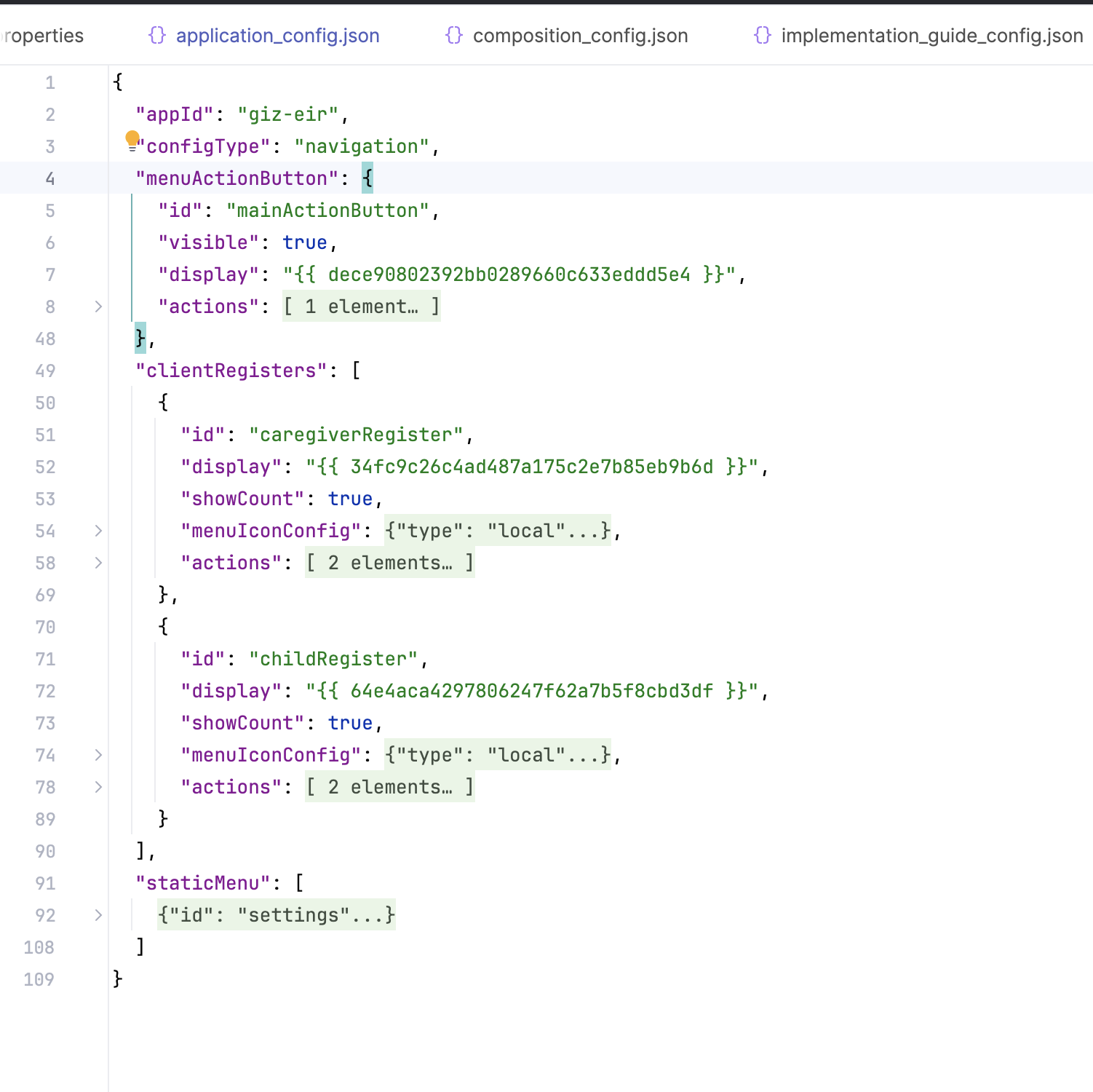The image size is (1093, 1092).
Task: Expand folded "[ 1 element… ]" actions placeholder
Action: 362,306
